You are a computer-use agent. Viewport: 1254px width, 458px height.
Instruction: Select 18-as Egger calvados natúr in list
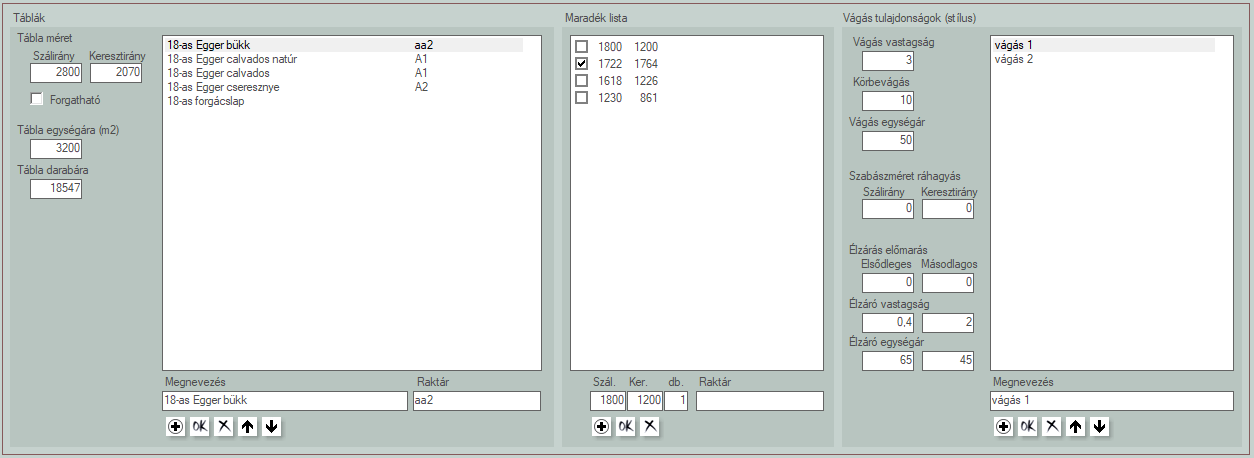[x=232, y=59]
